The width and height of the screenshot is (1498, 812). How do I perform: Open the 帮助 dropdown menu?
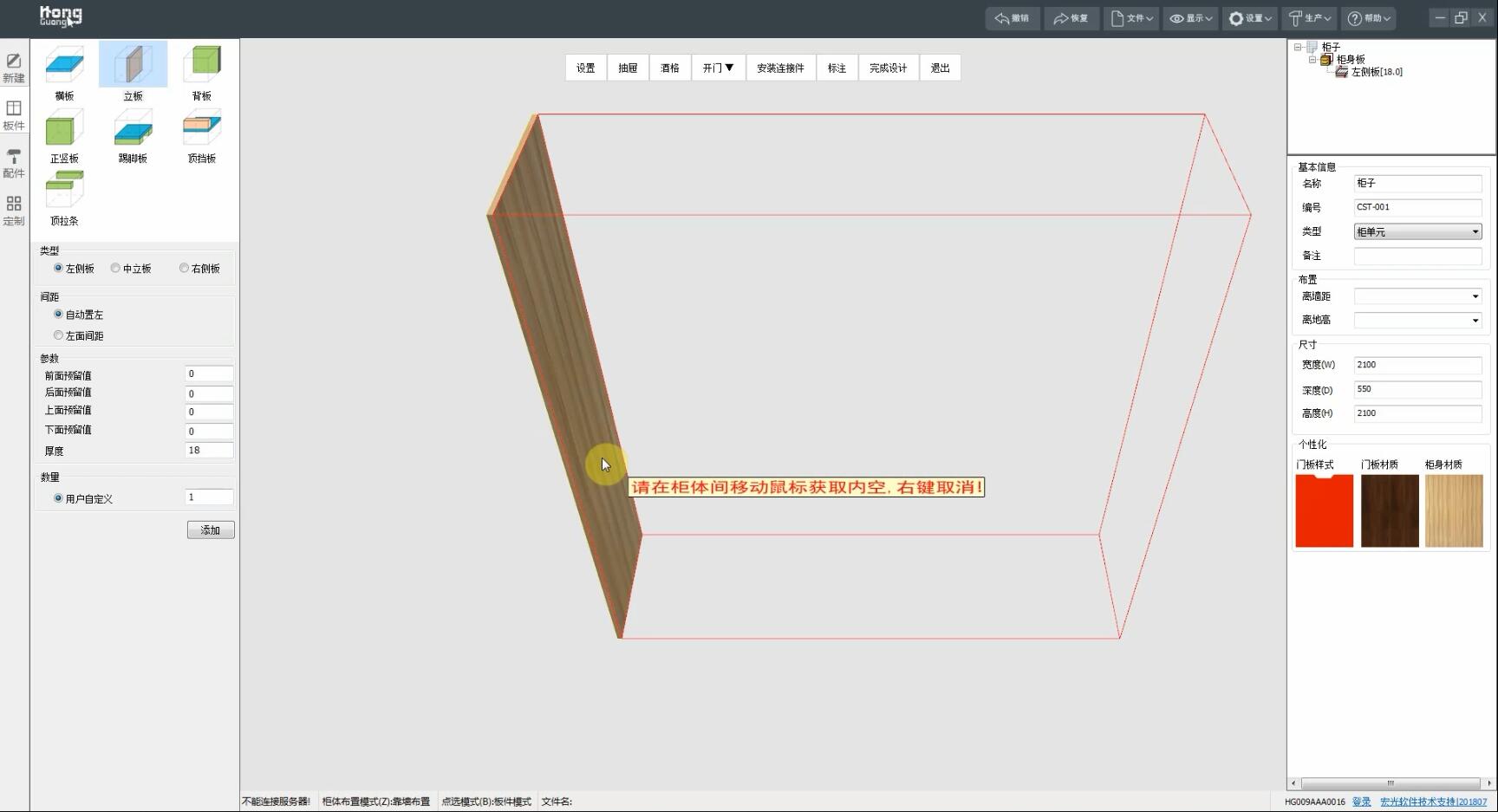[1368, 18]
